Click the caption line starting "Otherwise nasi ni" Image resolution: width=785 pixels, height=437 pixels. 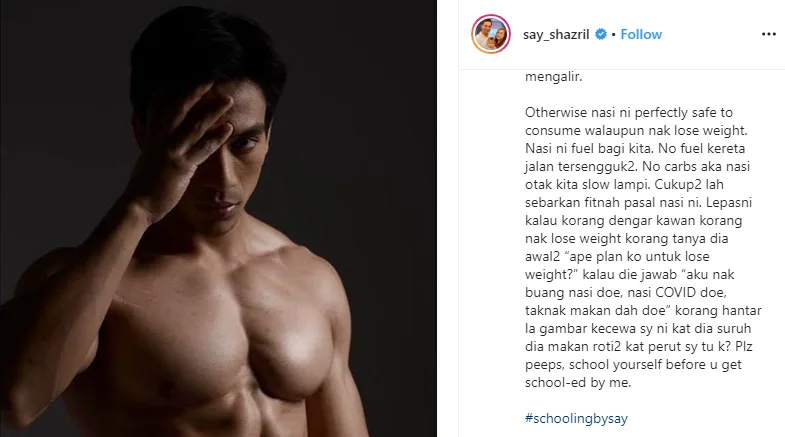(629, 113)
